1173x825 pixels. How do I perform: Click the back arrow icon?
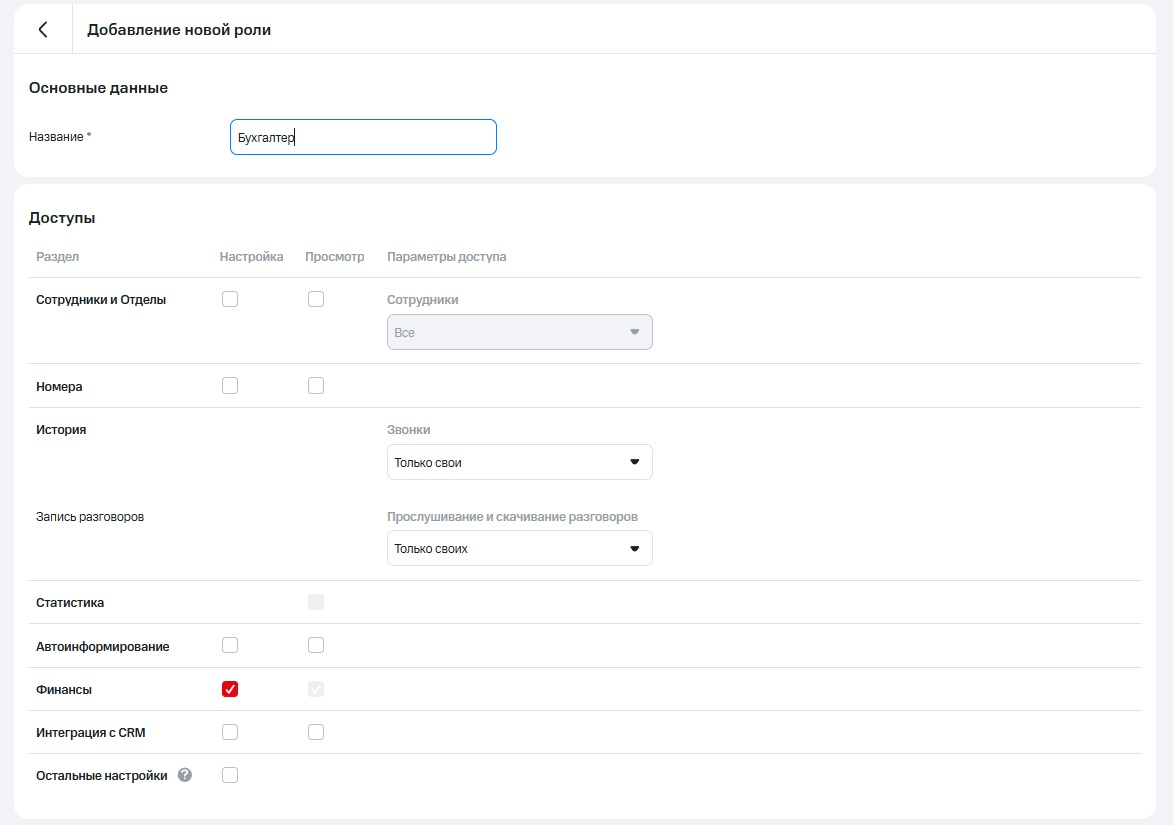[43, 30]
